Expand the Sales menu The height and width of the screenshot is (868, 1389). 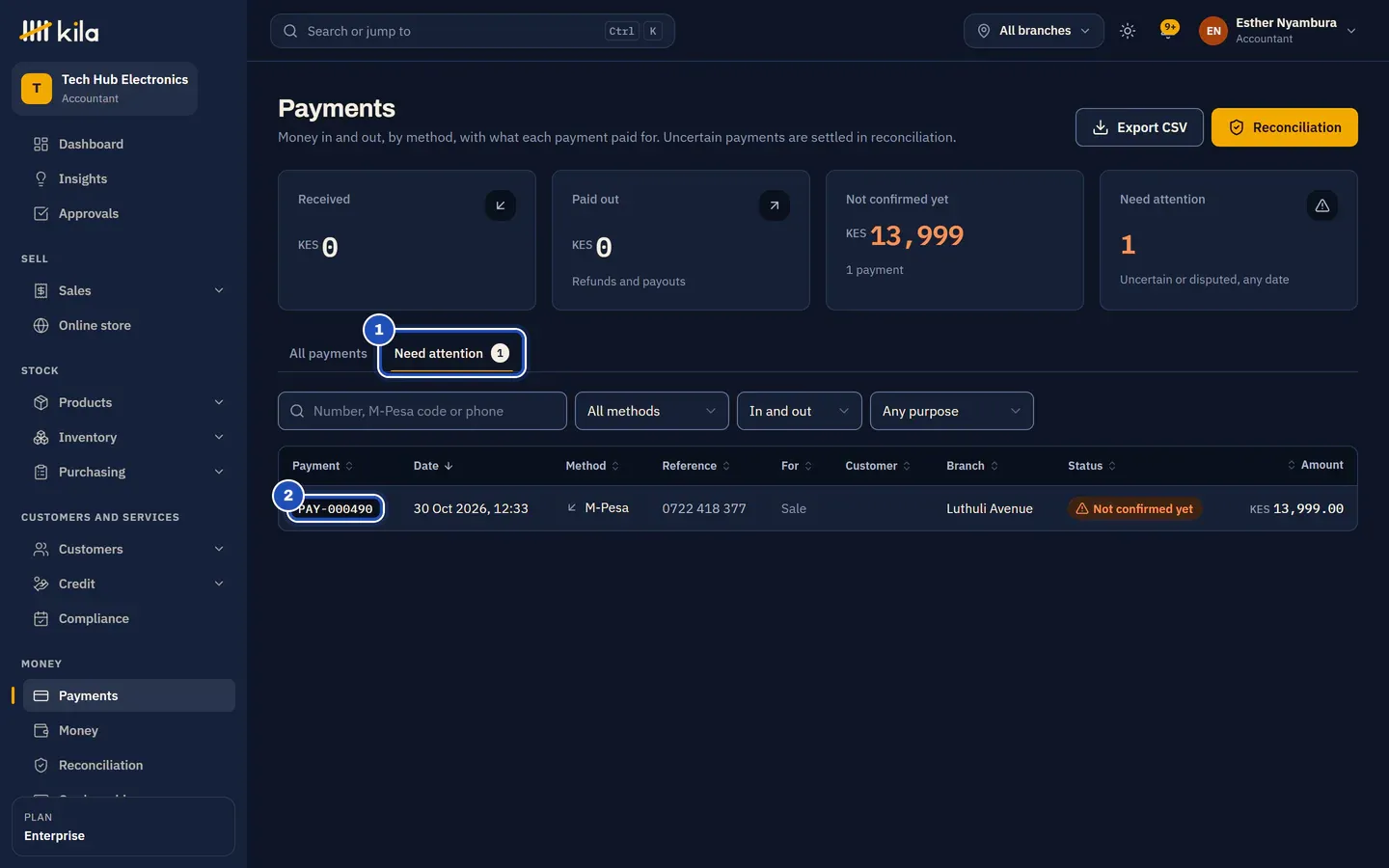(129, 290)
